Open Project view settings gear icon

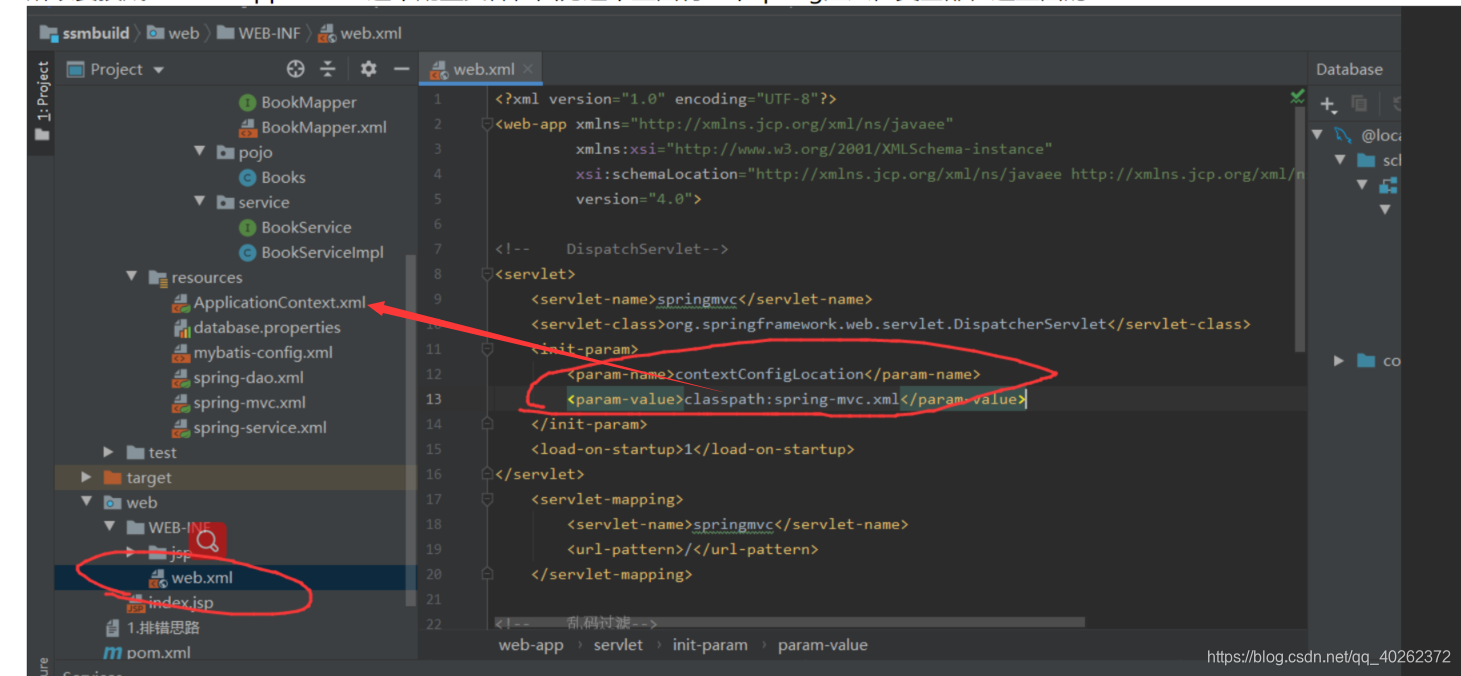(x=366, y=68)
